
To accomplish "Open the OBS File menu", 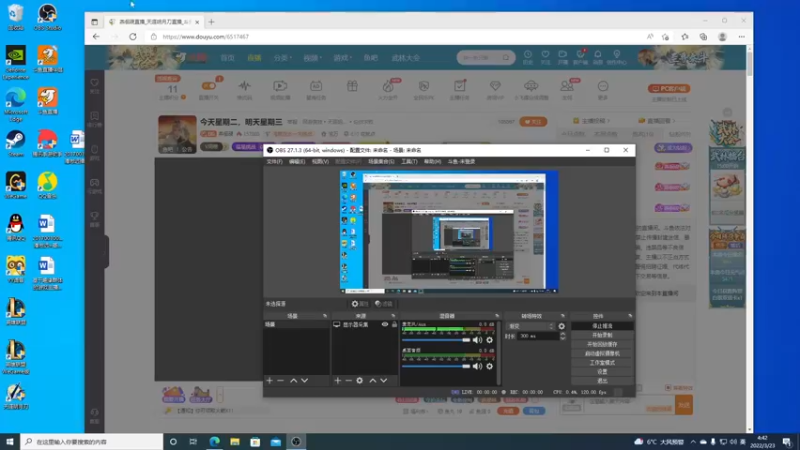I will coord(274,162).
